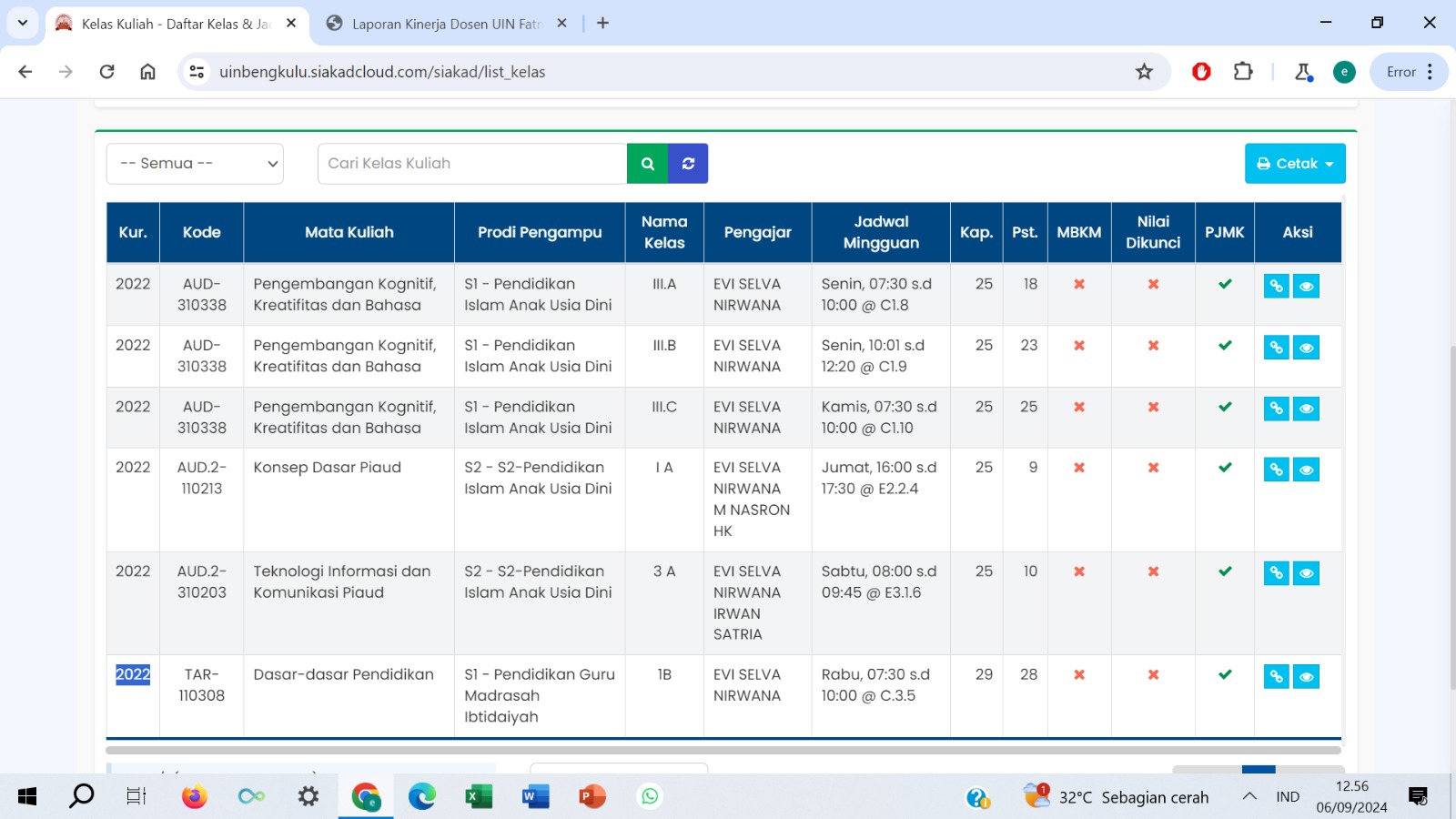Open the browser extensions puzzle icon
Screen dimensions: 1456x819
(x=1243, y=72)
